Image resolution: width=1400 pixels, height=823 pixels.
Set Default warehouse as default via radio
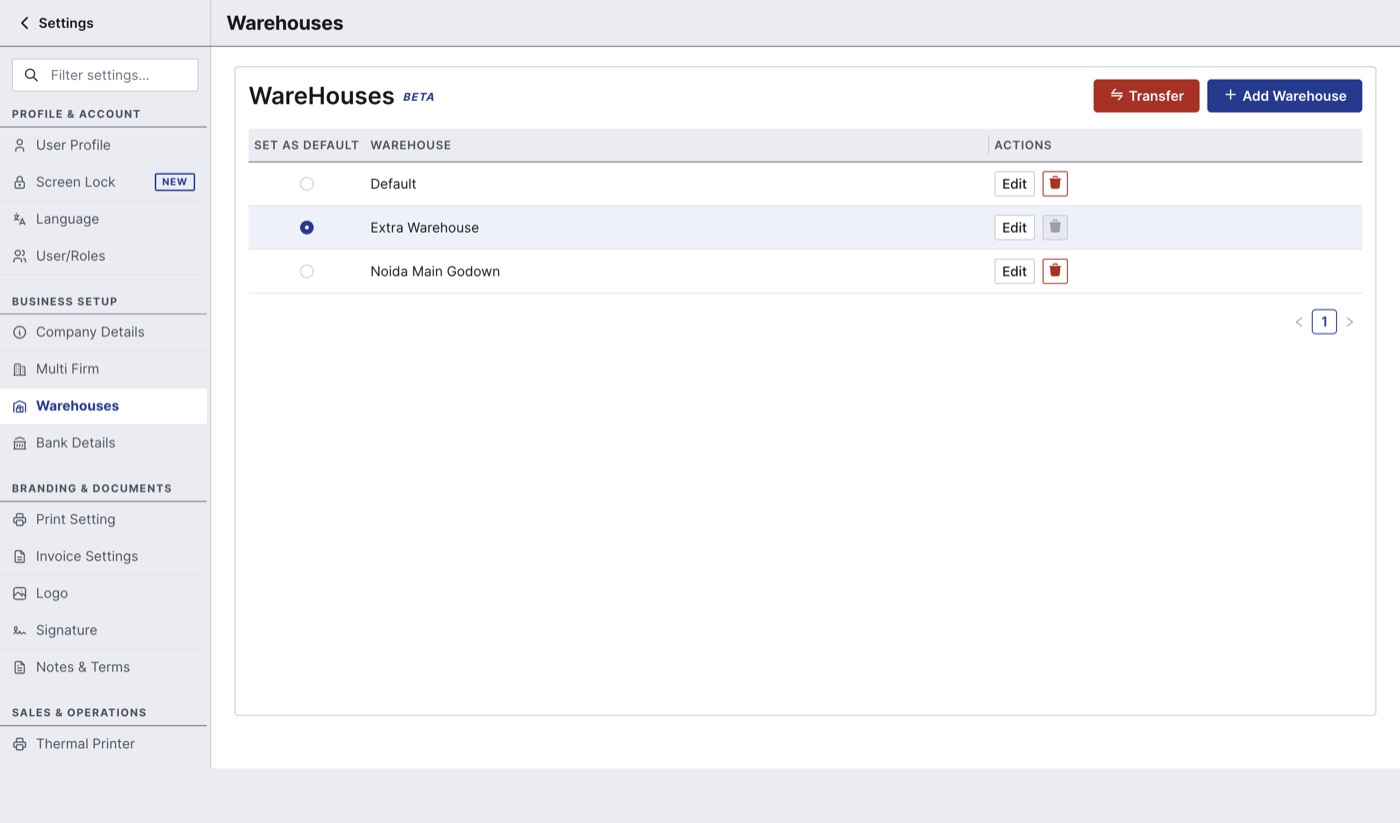pyautogui.click(x=307, y=184)
